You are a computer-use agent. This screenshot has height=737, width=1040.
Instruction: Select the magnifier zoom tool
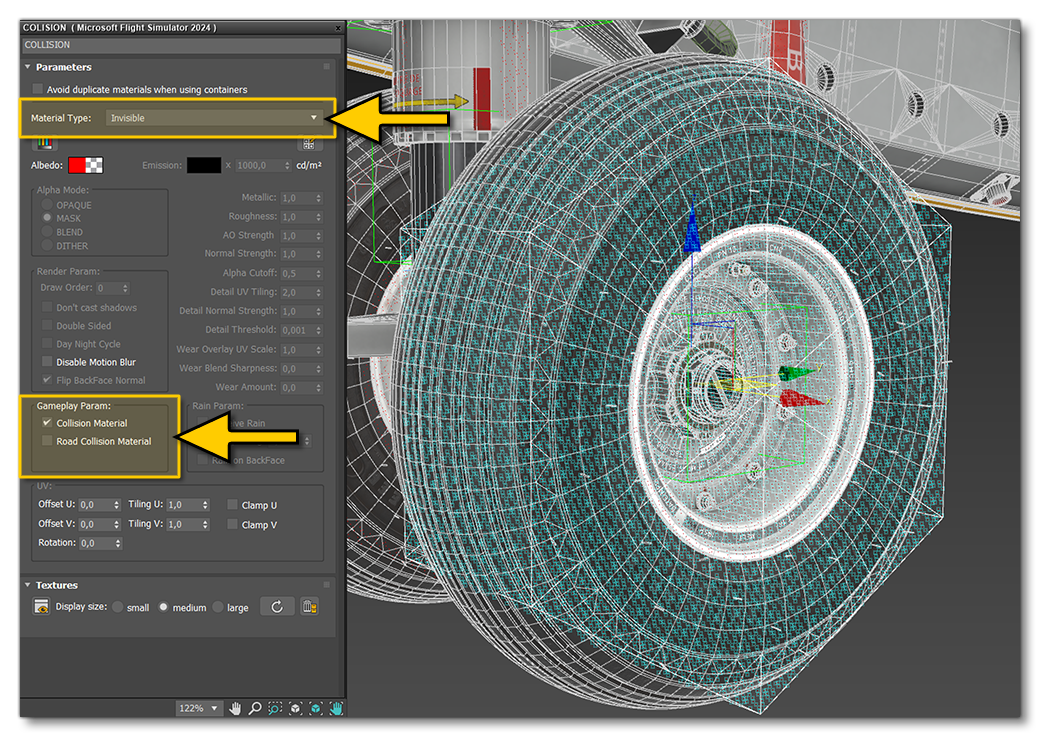click(x=255, y=708)
